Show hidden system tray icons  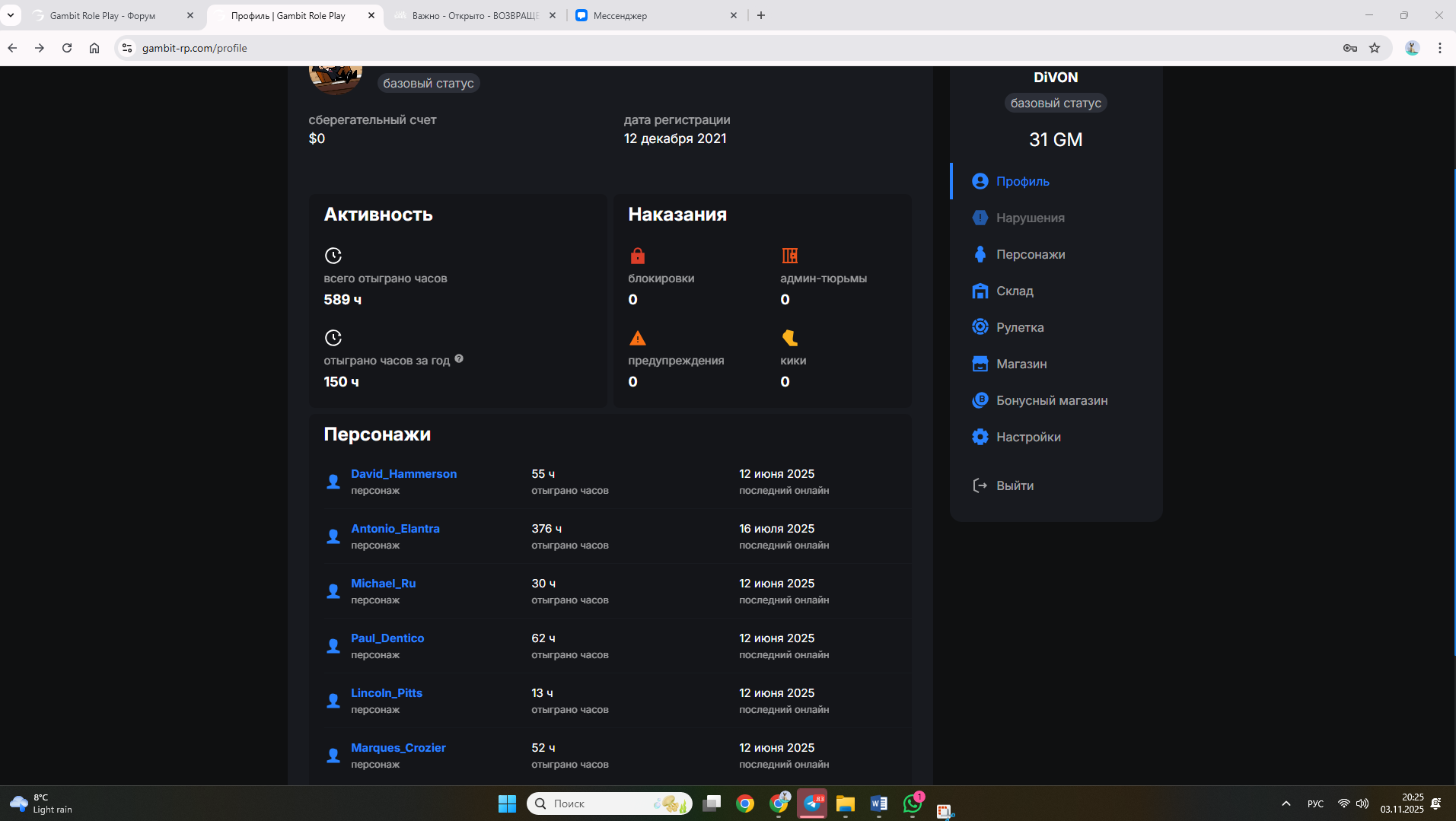[1286, 803]
